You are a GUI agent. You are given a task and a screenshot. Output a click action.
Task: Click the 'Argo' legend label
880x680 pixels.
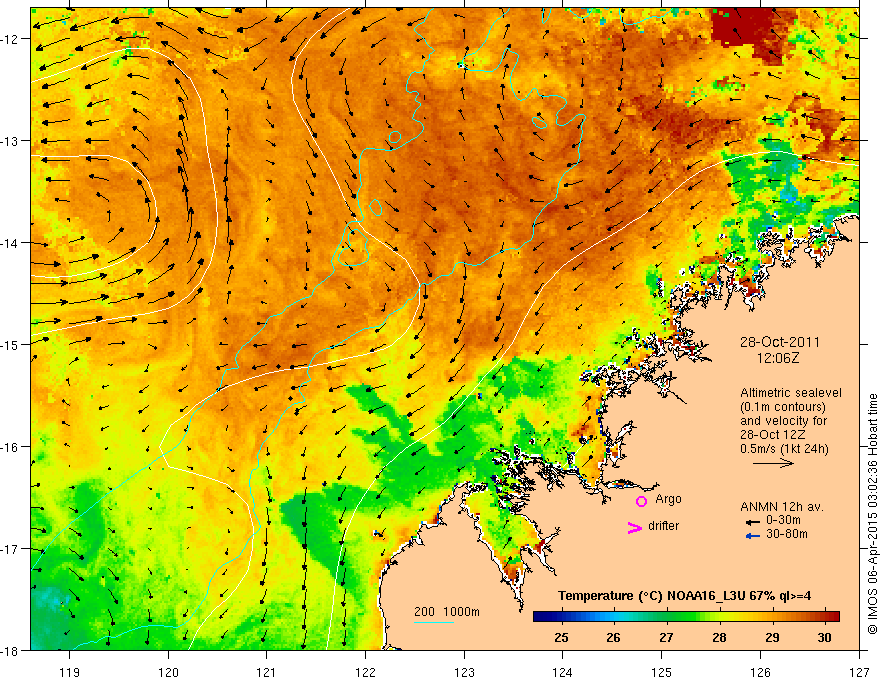[x=668, y=499]
